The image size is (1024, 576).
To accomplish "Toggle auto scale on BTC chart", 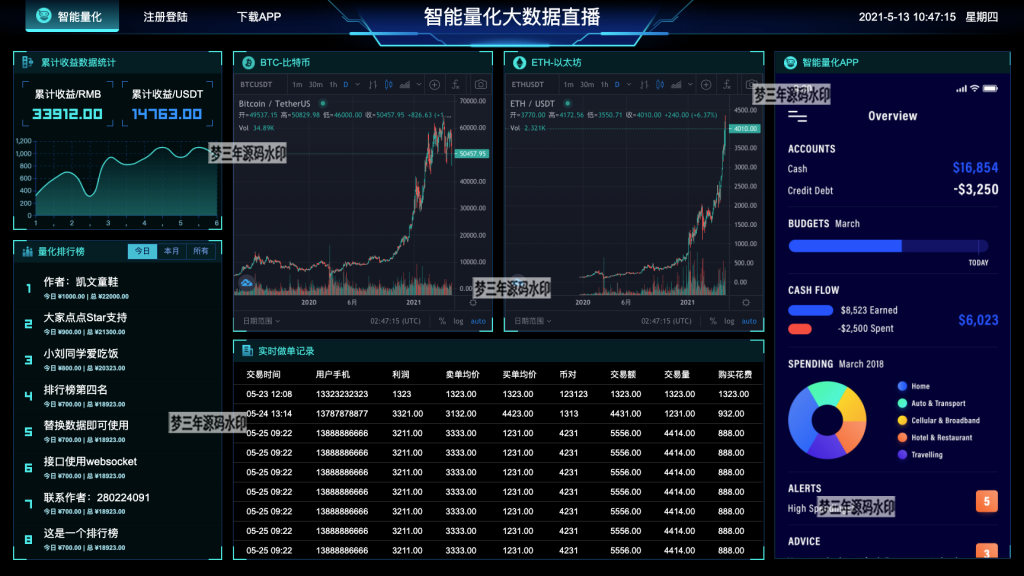I will [x=478, y=321].
